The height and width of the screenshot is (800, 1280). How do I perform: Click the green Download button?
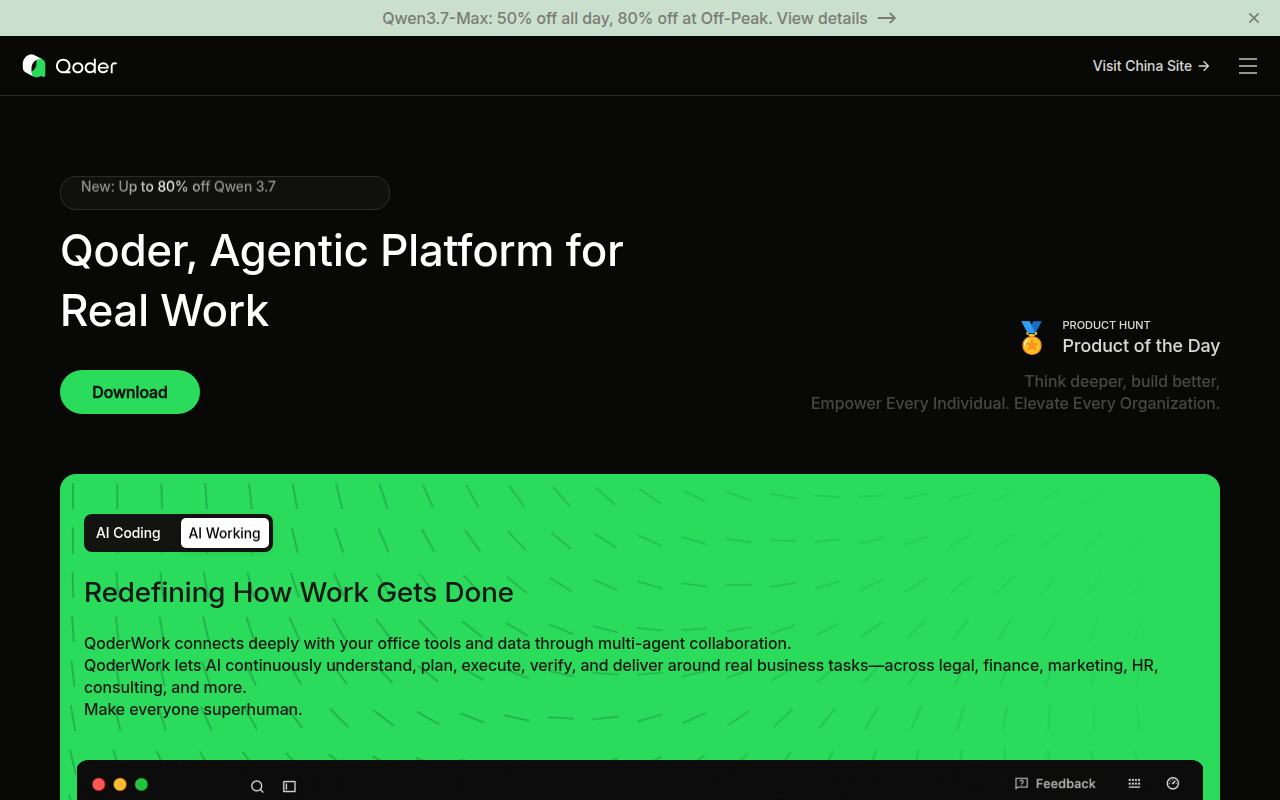[130, 392]
